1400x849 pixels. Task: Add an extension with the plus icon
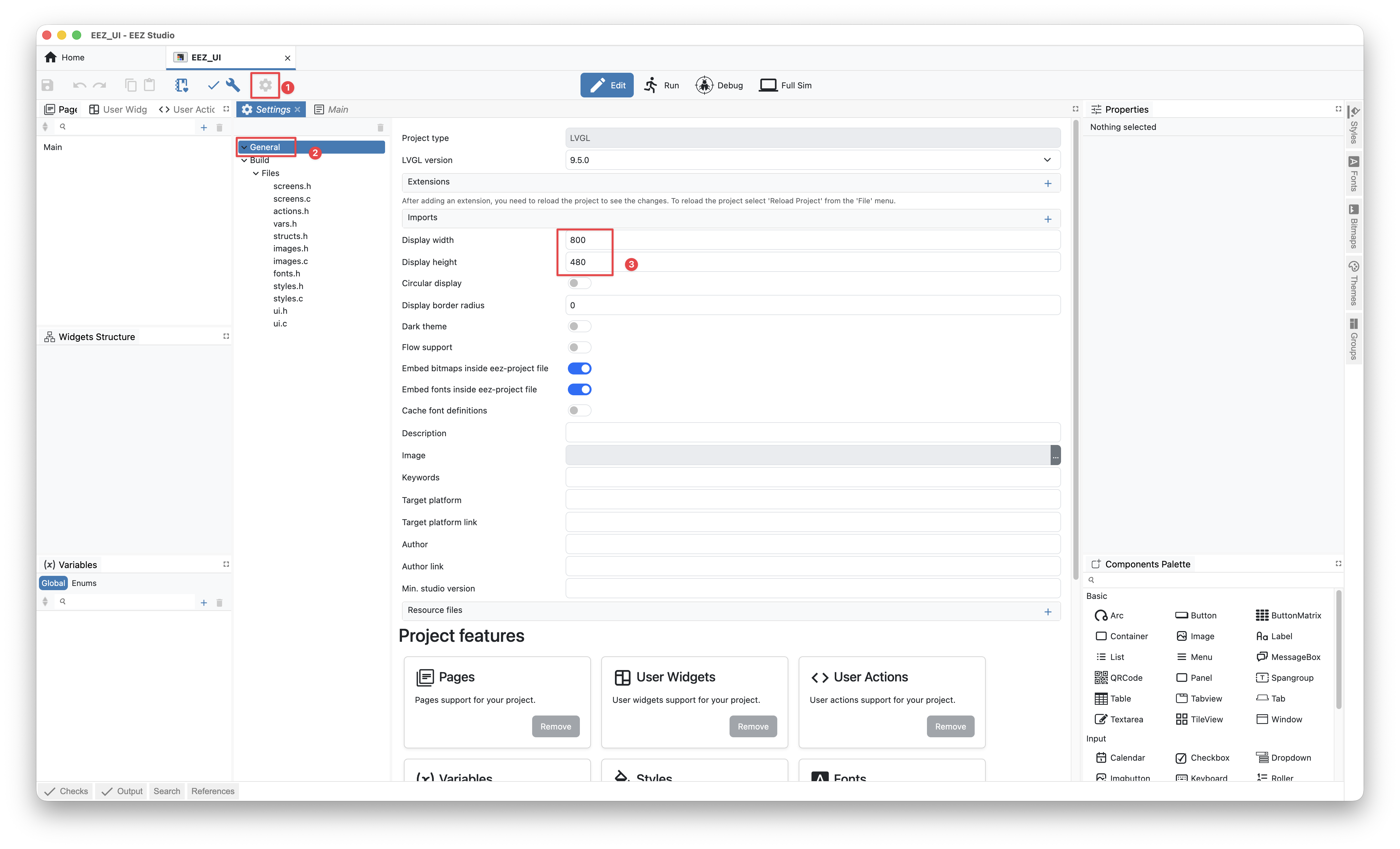pyautogui.click(x=1048, y=183)
